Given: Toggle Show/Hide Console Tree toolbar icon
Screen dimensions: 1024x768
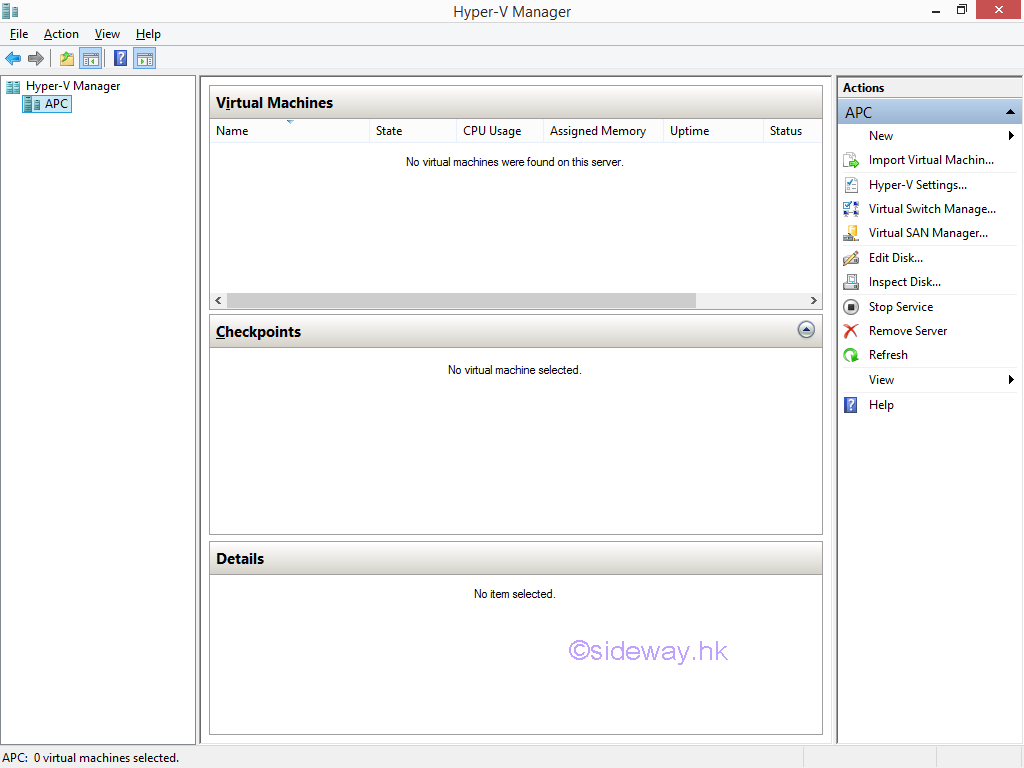Looking at the screenshot, I should (x=90, y=59).
